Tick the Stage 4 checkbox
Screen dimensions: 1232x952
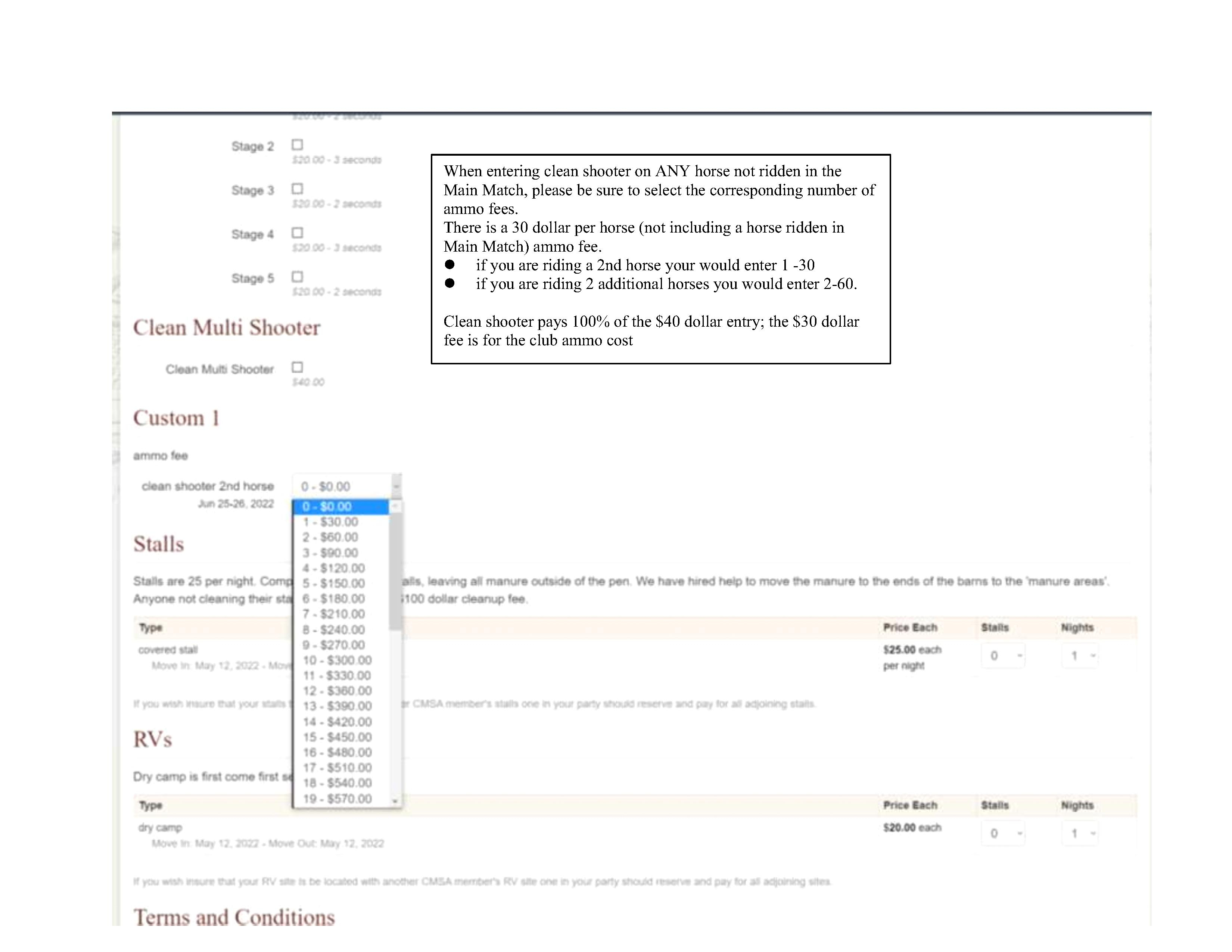[297, 233]
